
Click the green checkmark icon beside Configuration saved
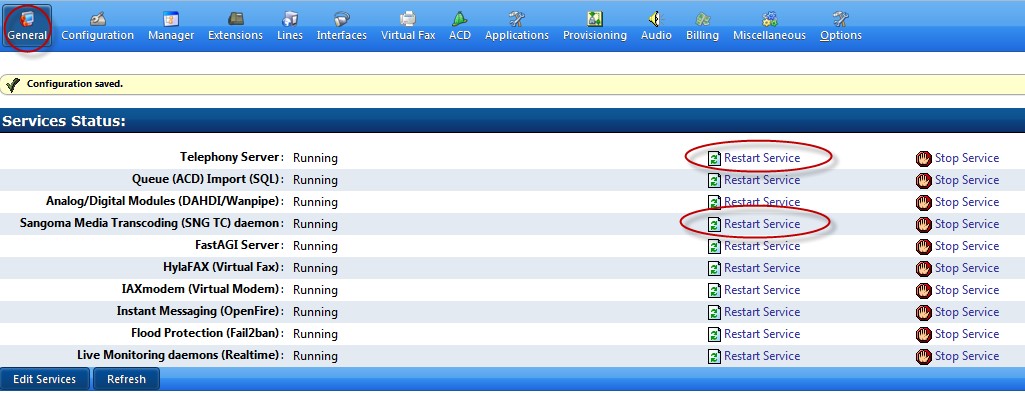point(12,84)
